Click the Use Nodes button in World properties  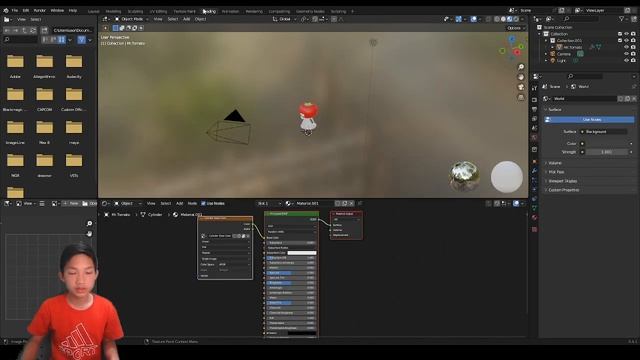coord(589,120)
